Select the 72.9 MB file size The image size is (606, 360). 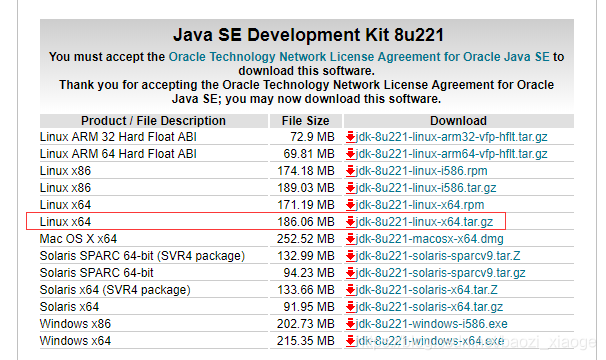[x=312, y=137]
